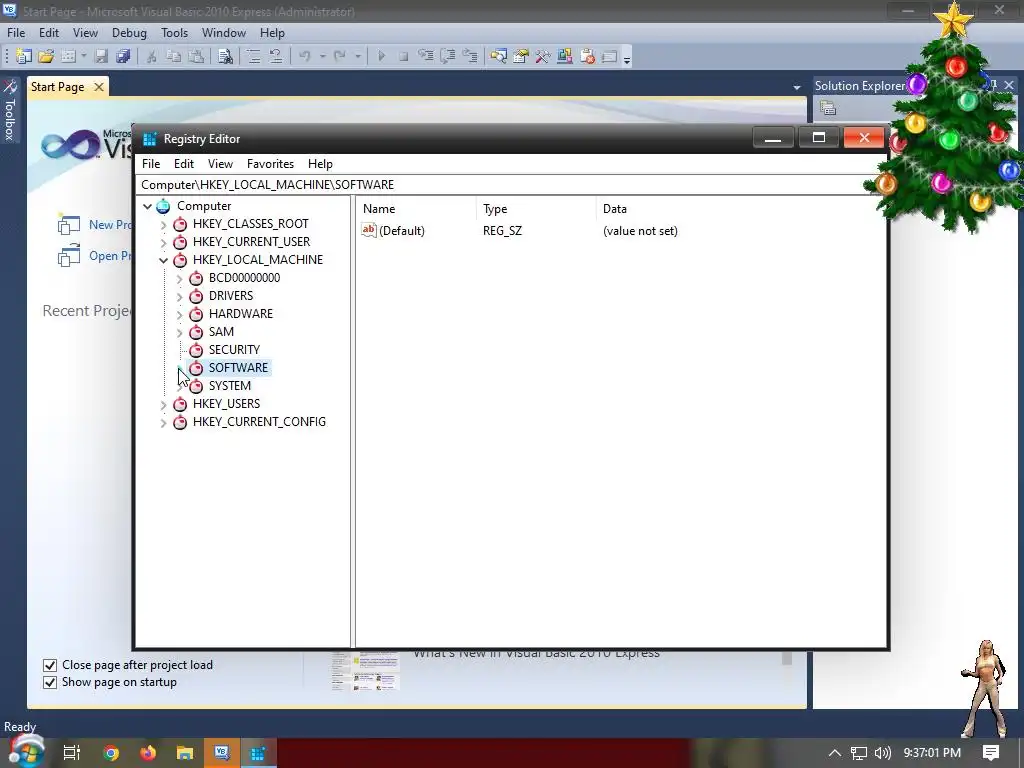Open the collapsed Toolbox side panel
This screenshot has height=768, width=1024.
(x=10, y=110)
